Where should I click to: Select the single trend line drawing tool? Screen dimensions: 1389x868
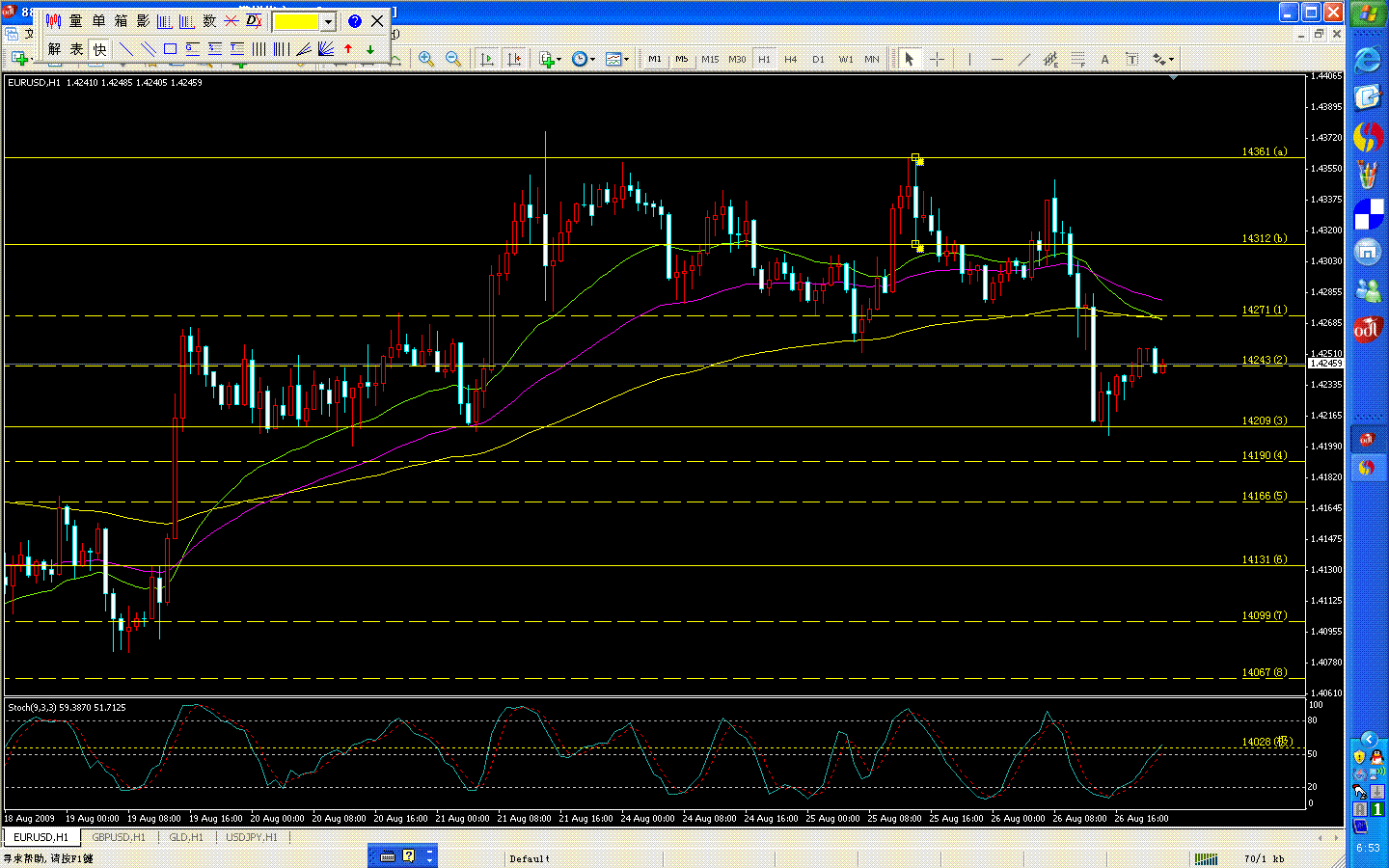[x=125, y=49]
